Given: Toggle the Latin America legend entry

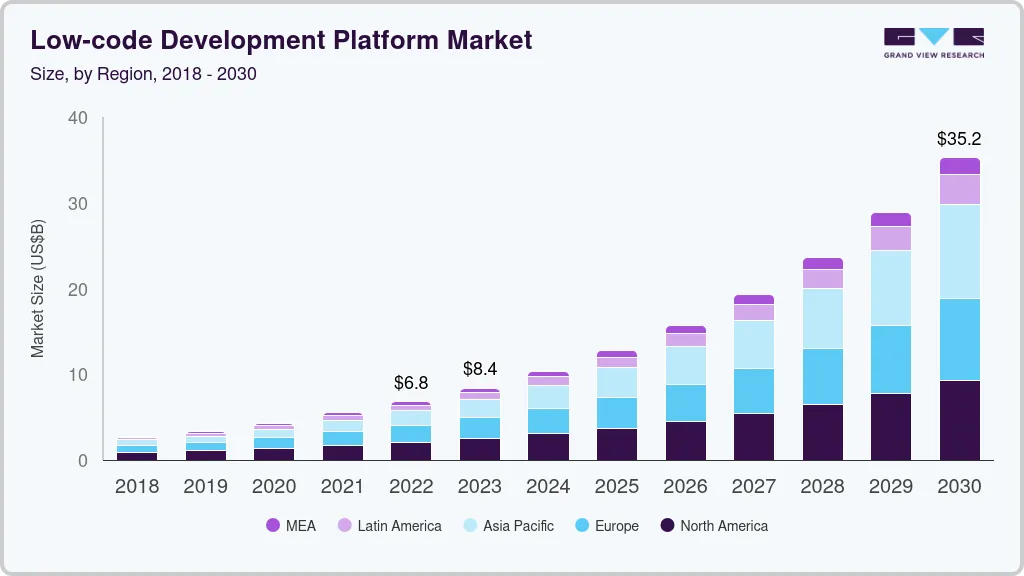Looking at the screenshot, I should (x=399, y=526).
